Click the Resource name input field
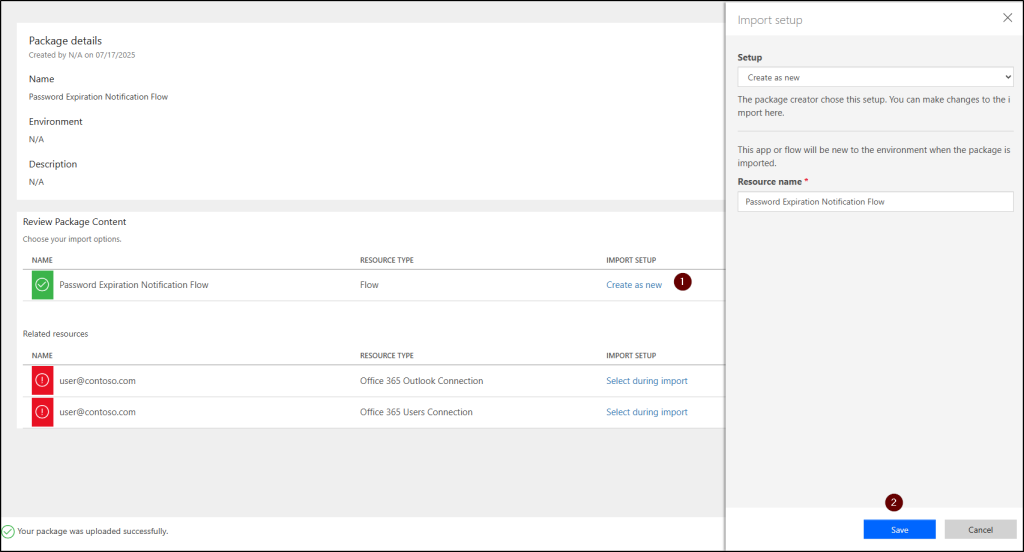The width and height of the screenshot is (1024, 552). tap(875, 202)
